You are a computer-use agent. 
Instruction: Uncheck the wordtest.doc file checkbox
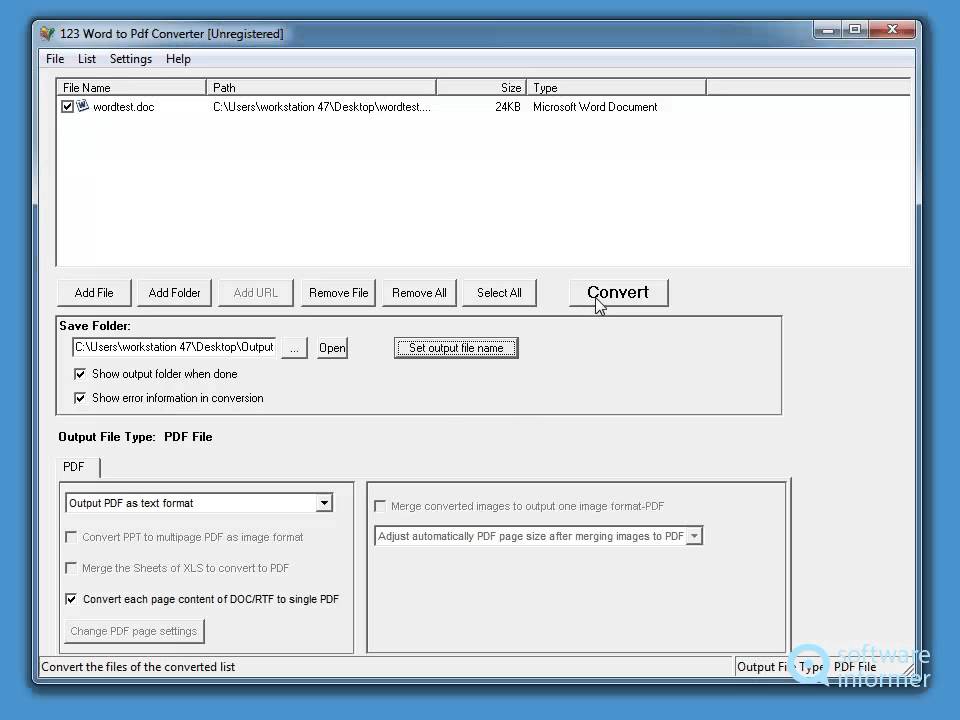pyautogui.click(x=67, y=107)
